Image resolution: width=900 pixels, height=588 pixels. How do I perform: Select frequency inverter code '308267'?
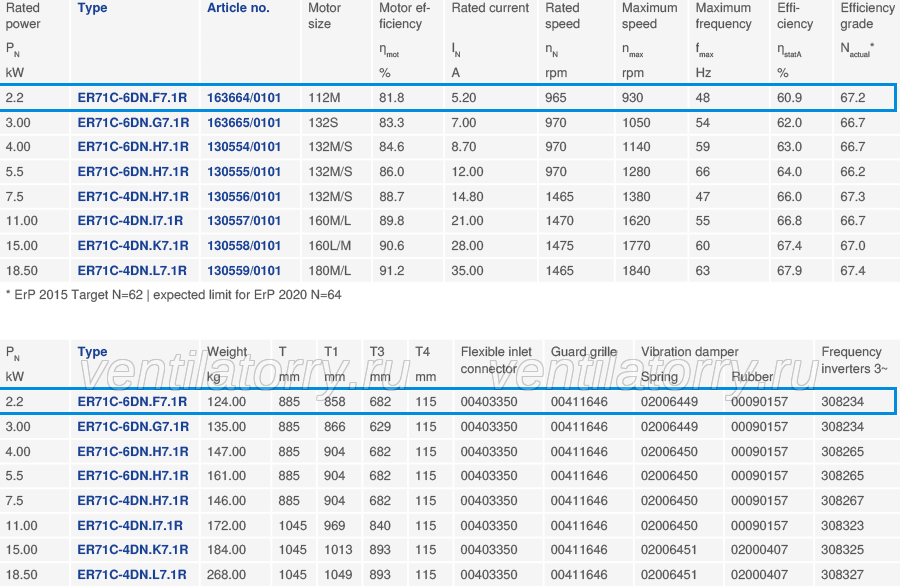[842, 501]
